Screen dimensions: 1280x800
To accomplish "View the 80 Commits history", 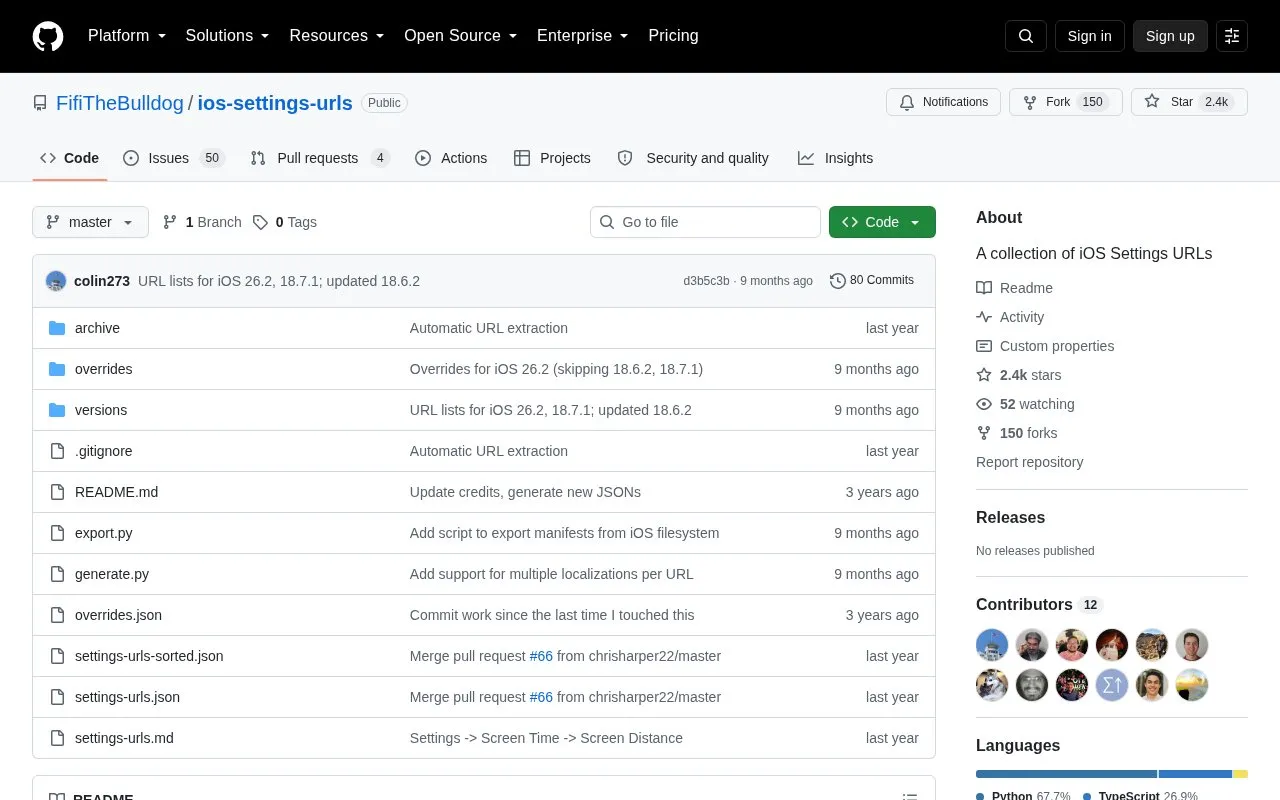I will click(872, 281).
